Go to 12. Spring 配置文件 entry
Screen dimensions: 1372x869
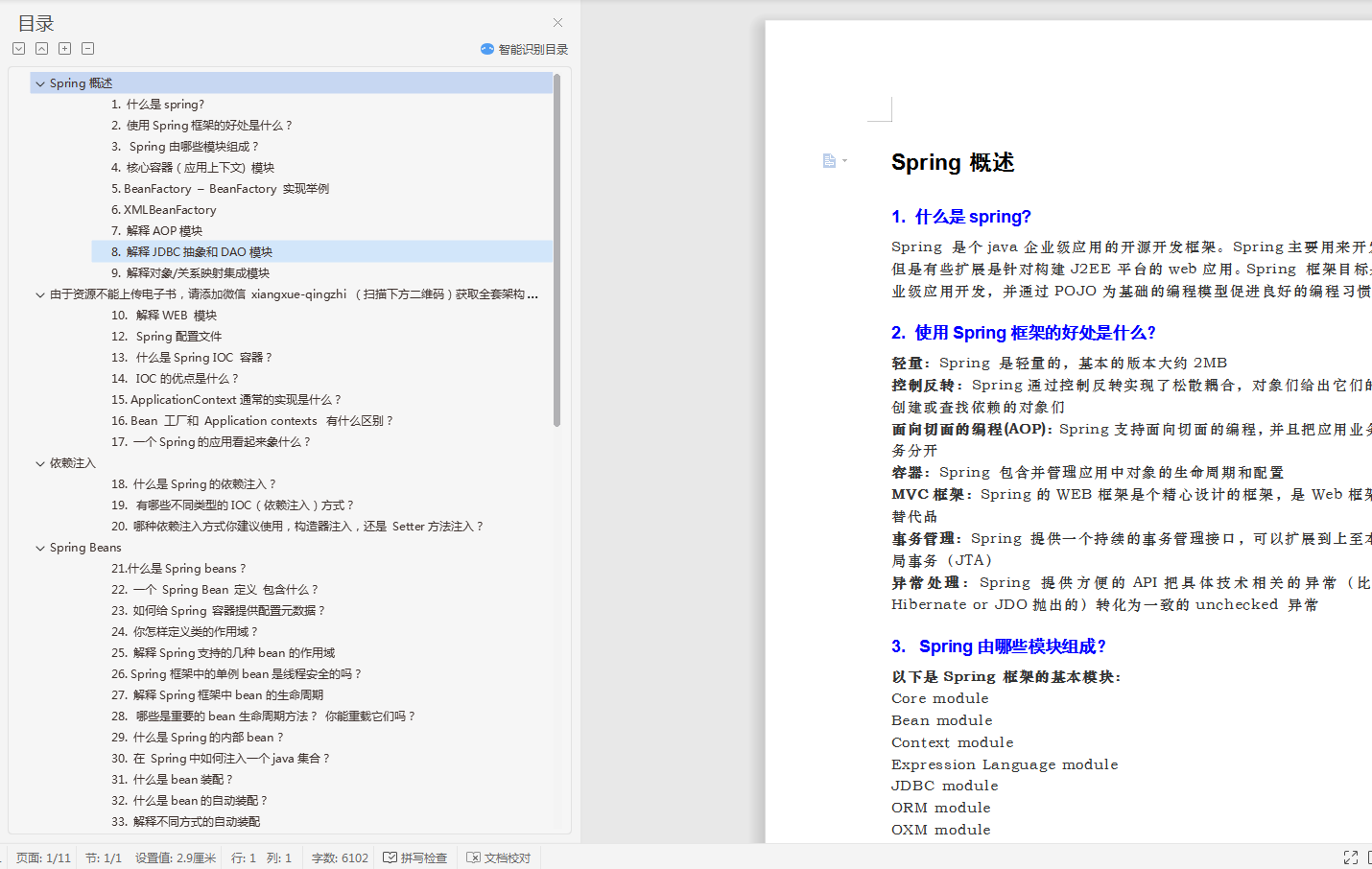(x=166, y=337)
